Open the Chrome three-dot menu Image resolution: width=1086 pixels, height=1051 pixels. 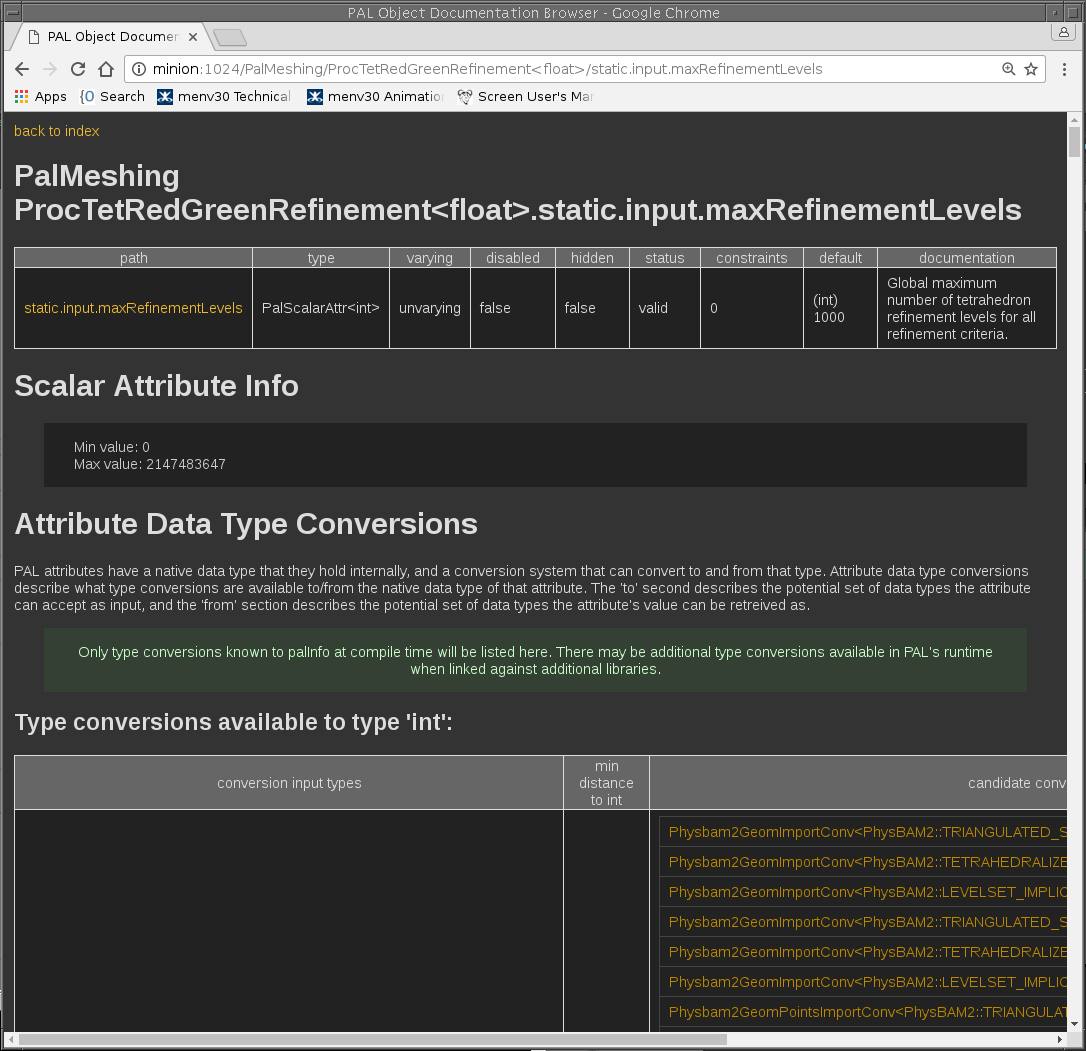(1064, 70)
